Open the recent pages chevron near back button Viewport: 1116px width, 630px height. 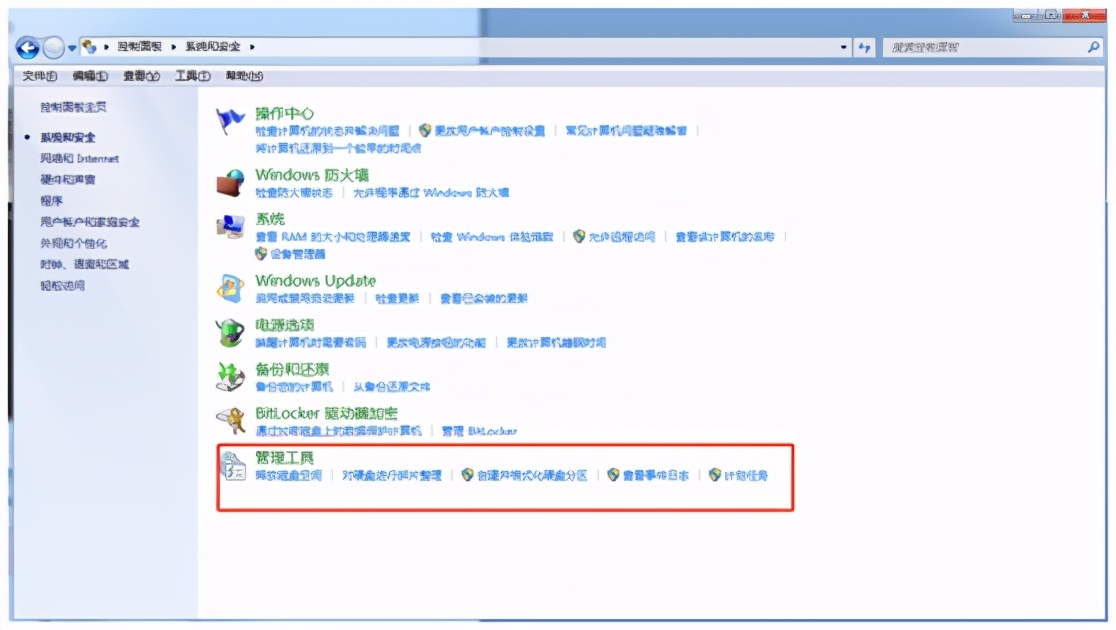(74, 50)
